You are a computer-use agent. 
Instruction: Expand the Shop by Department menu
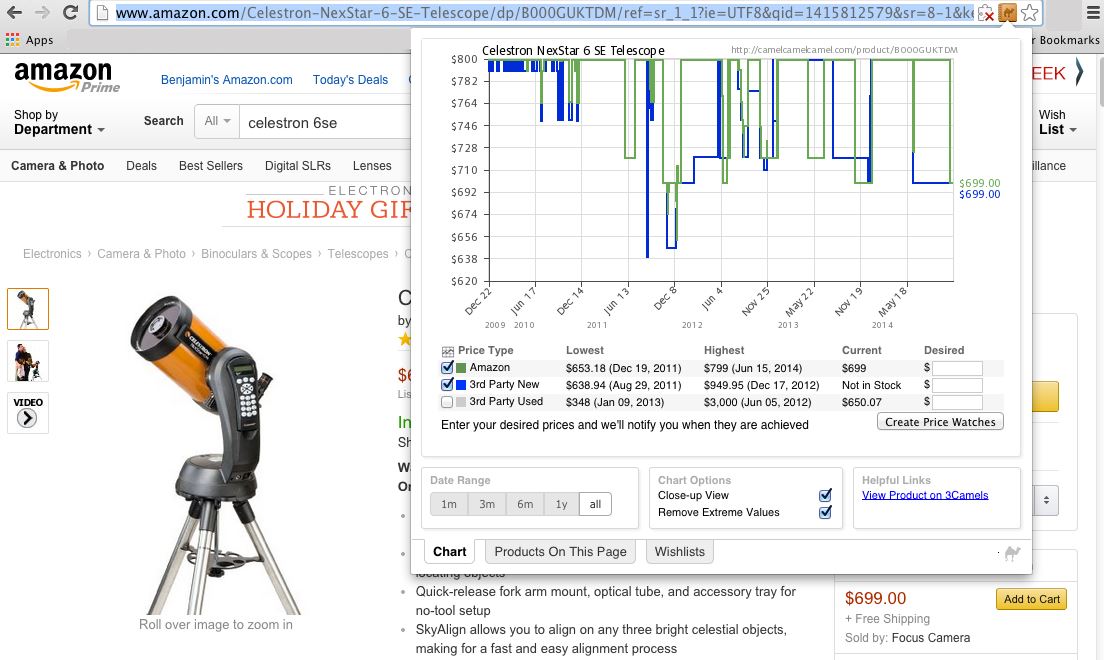[x=59, y=122]
